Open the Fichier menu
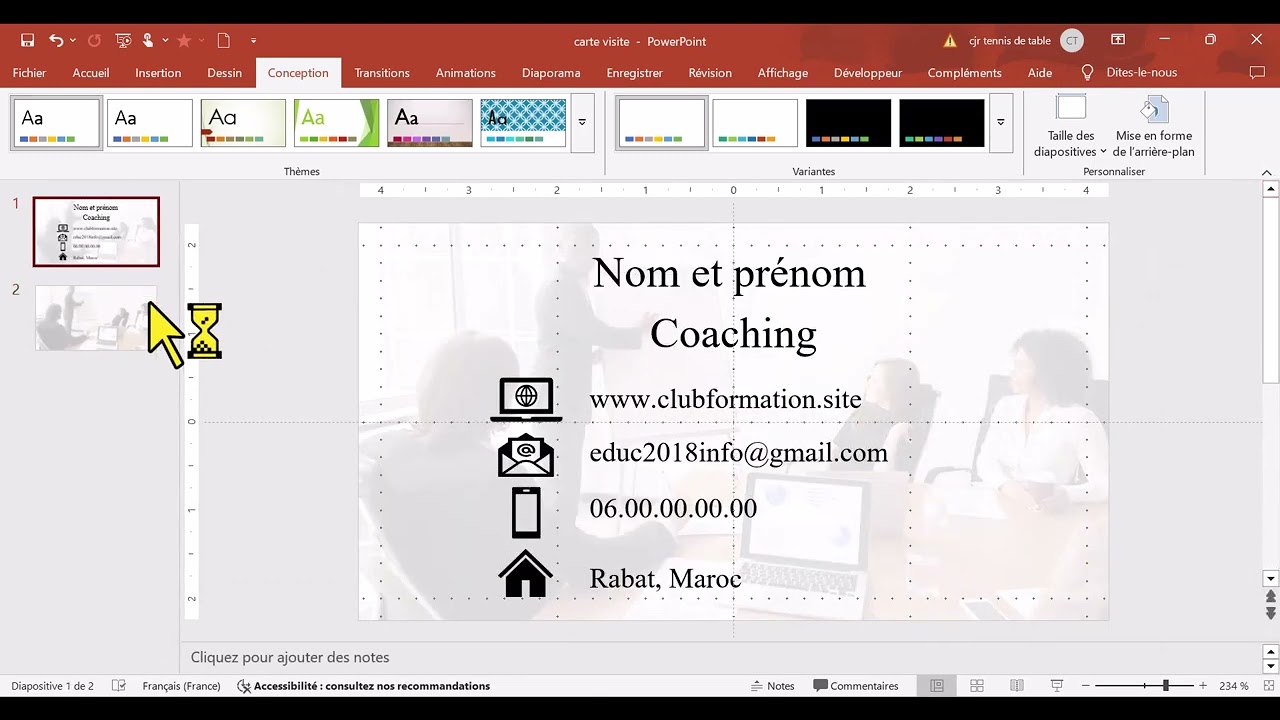The width and height of the screenshot is (1280, 720). point(29,72)
